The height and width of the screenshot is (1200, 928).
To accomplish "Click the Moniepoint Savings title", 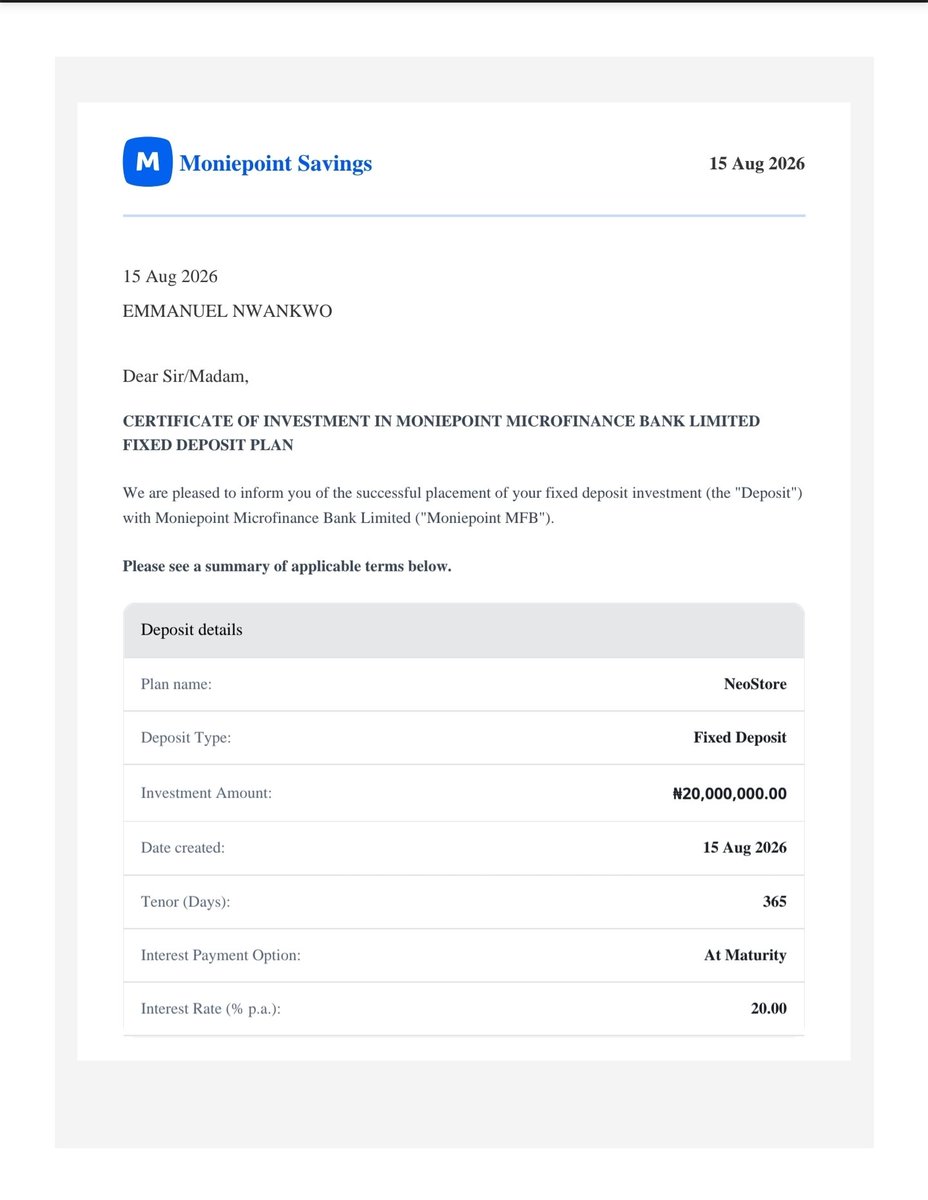I will pos(276,163).
